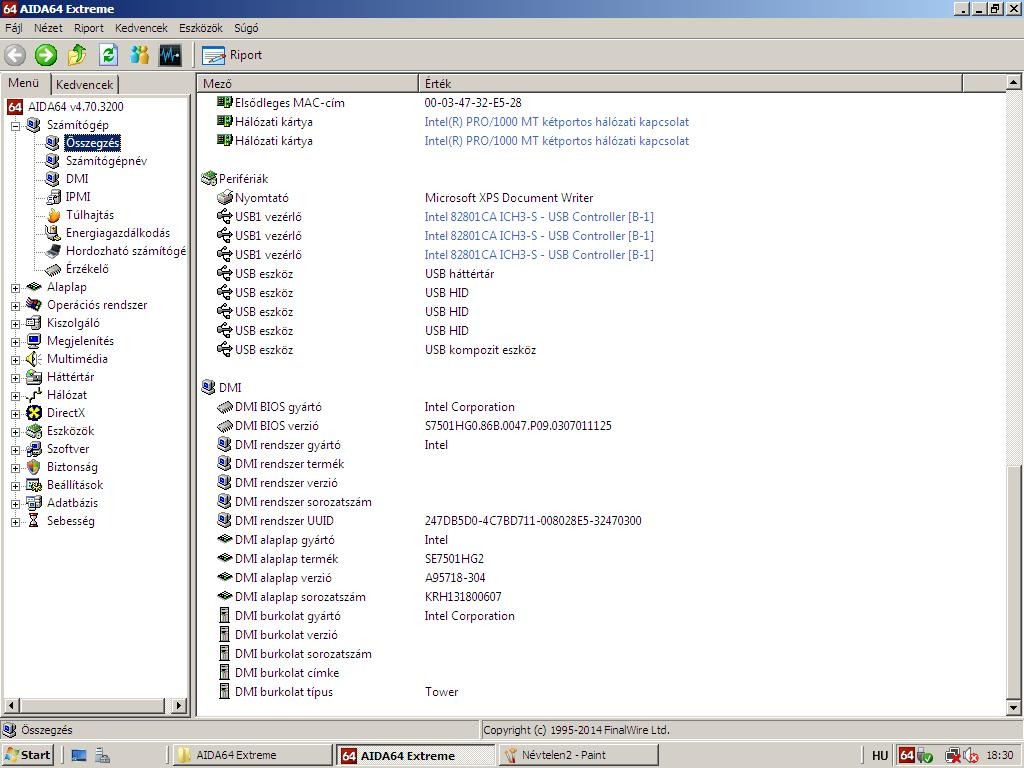Open the Kedvencek menu
This screenshot has width=1024, height=768.
click(142, 28)
